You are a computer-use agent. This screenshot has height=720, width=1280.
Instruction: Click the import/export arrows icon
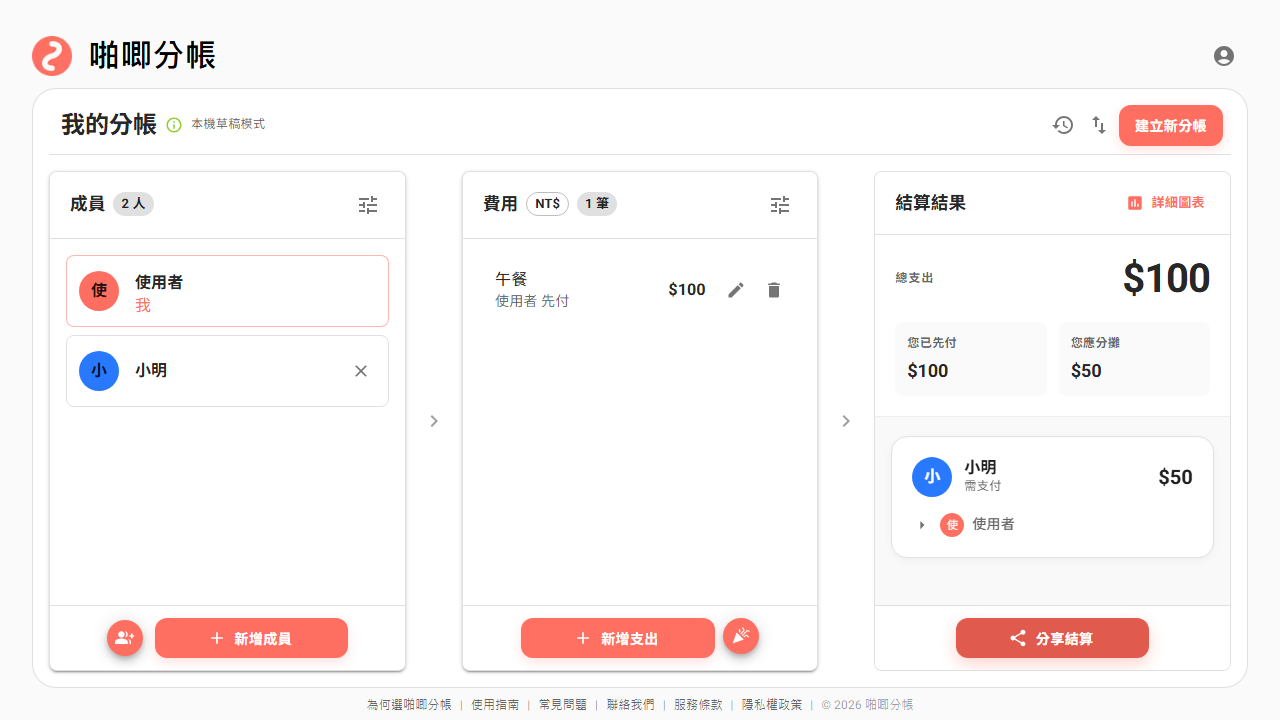point(1099,125)
